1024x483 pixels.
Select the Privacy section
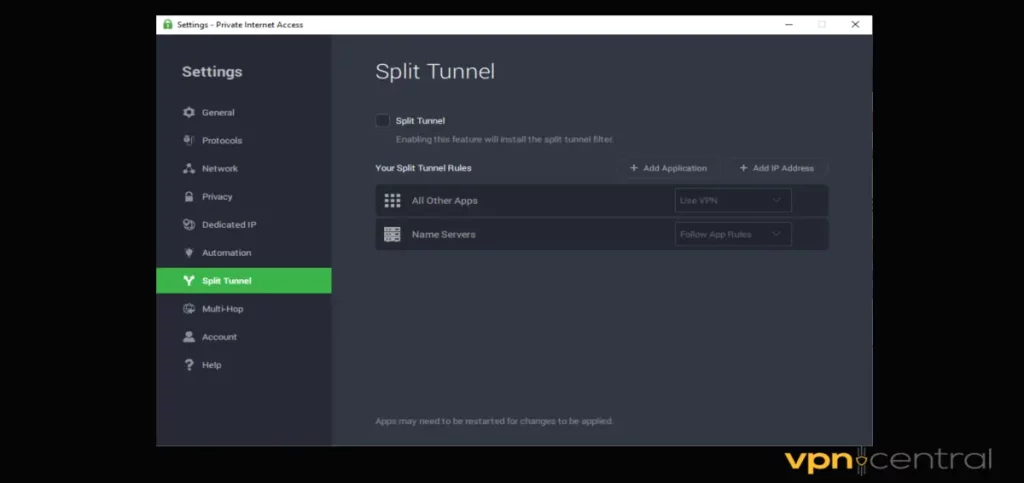click(244, 196)
